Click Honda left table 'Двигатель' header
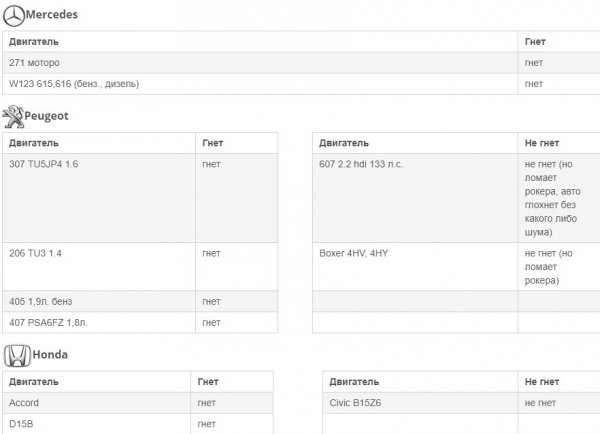This screenshot has width=600, height=434. 96,382
